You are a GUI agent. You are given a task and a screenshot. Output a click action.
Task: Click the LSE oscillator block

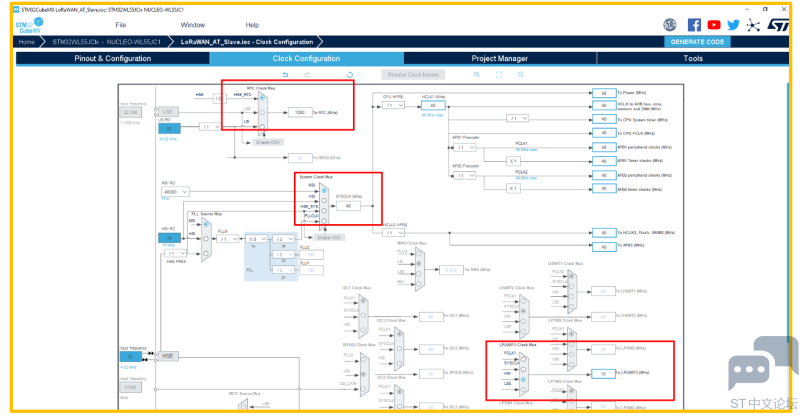[168, 111]
